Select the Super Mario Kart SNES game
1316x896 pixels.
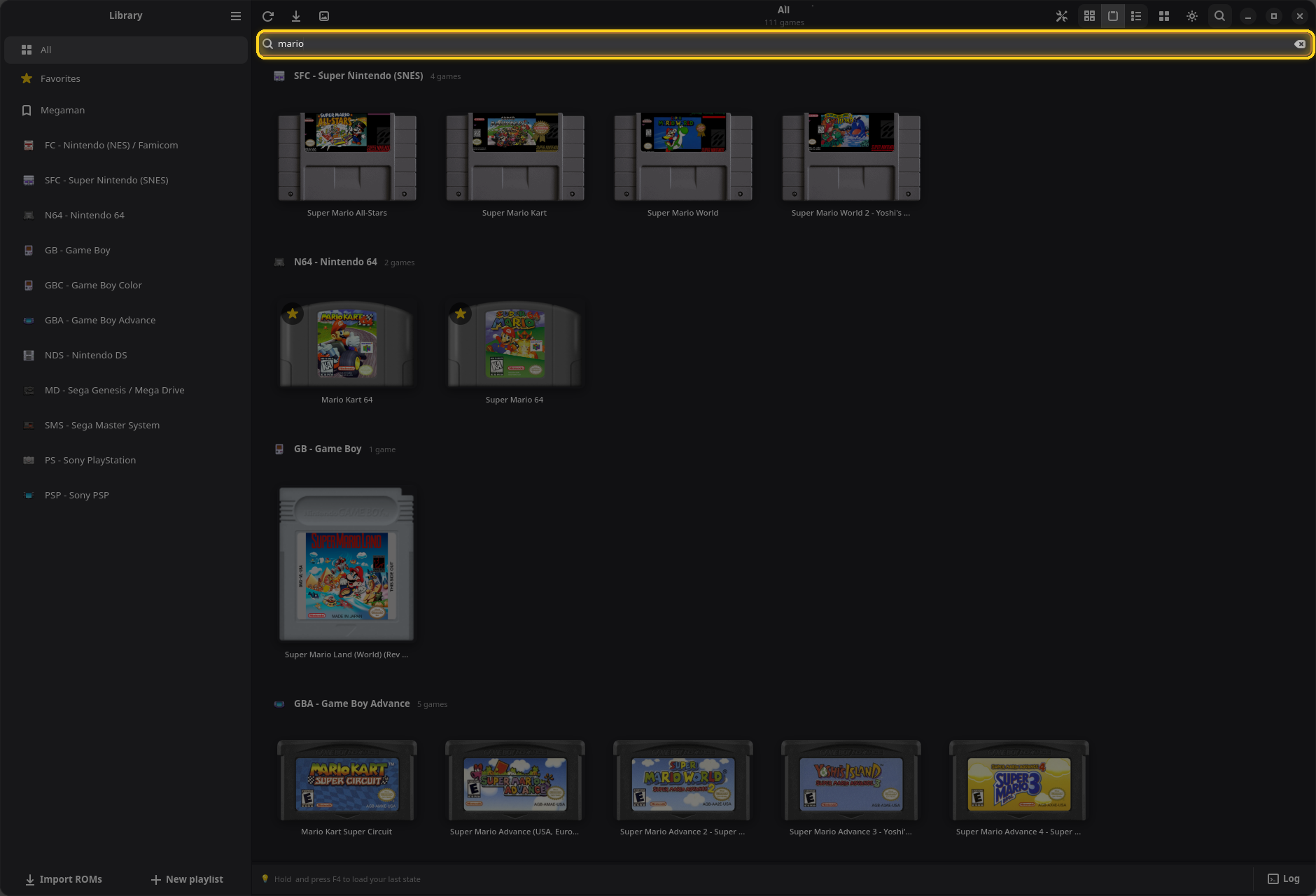pos(515,157)
